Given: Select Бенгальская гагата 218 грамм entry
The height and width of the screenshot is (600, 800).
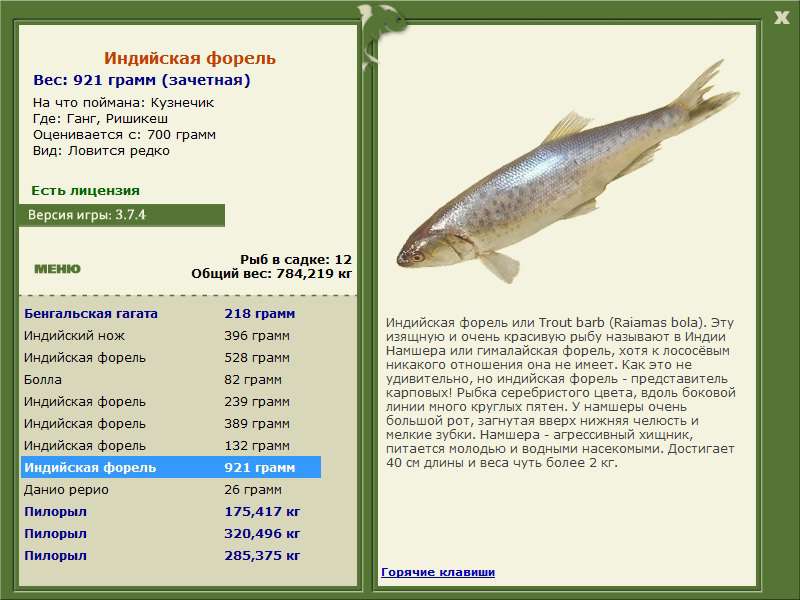Looking at the screenshot, I should click(171, 314).
